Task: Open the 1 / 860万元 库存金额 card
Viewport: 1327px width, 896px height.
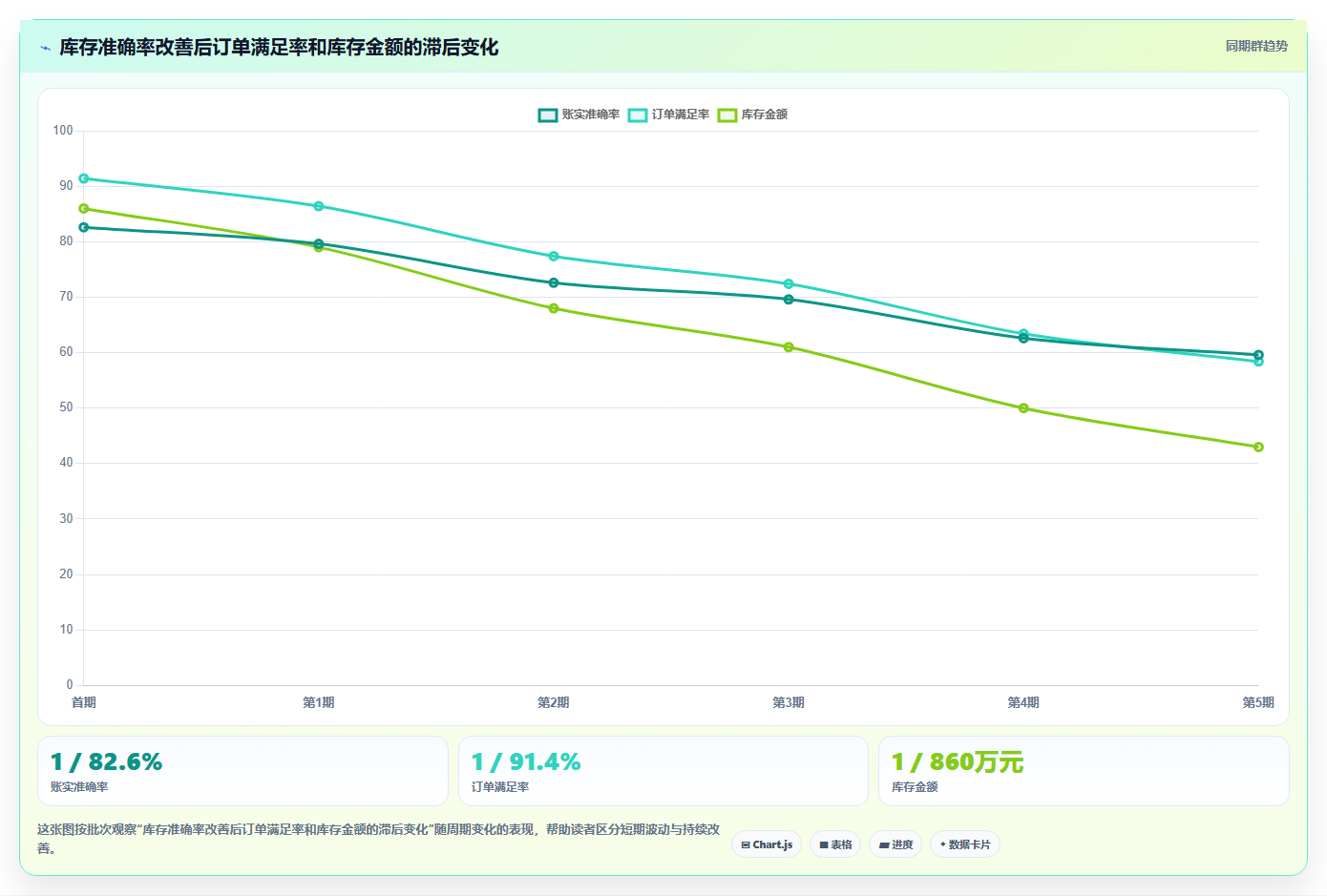Action: [1084, 771]
